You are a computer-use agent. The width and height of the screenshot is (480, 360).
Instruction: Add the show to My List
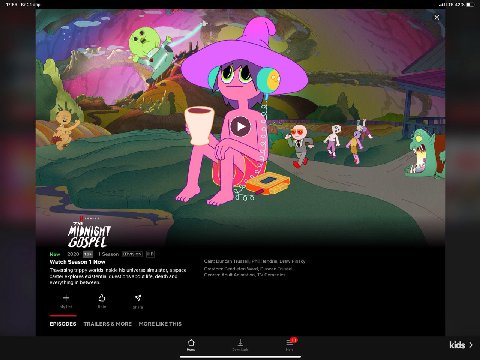(66, 301)
